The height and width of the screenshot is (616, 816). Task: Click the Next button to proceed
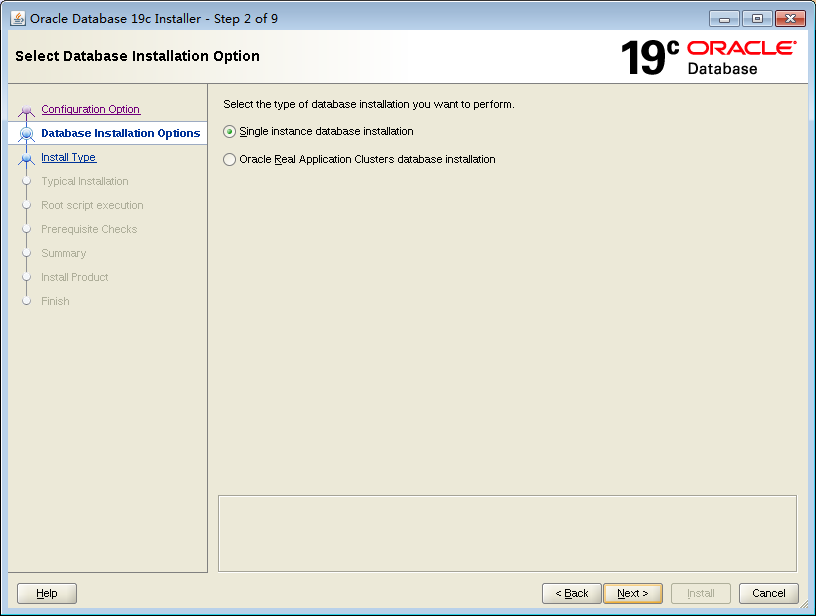[633, 593]
